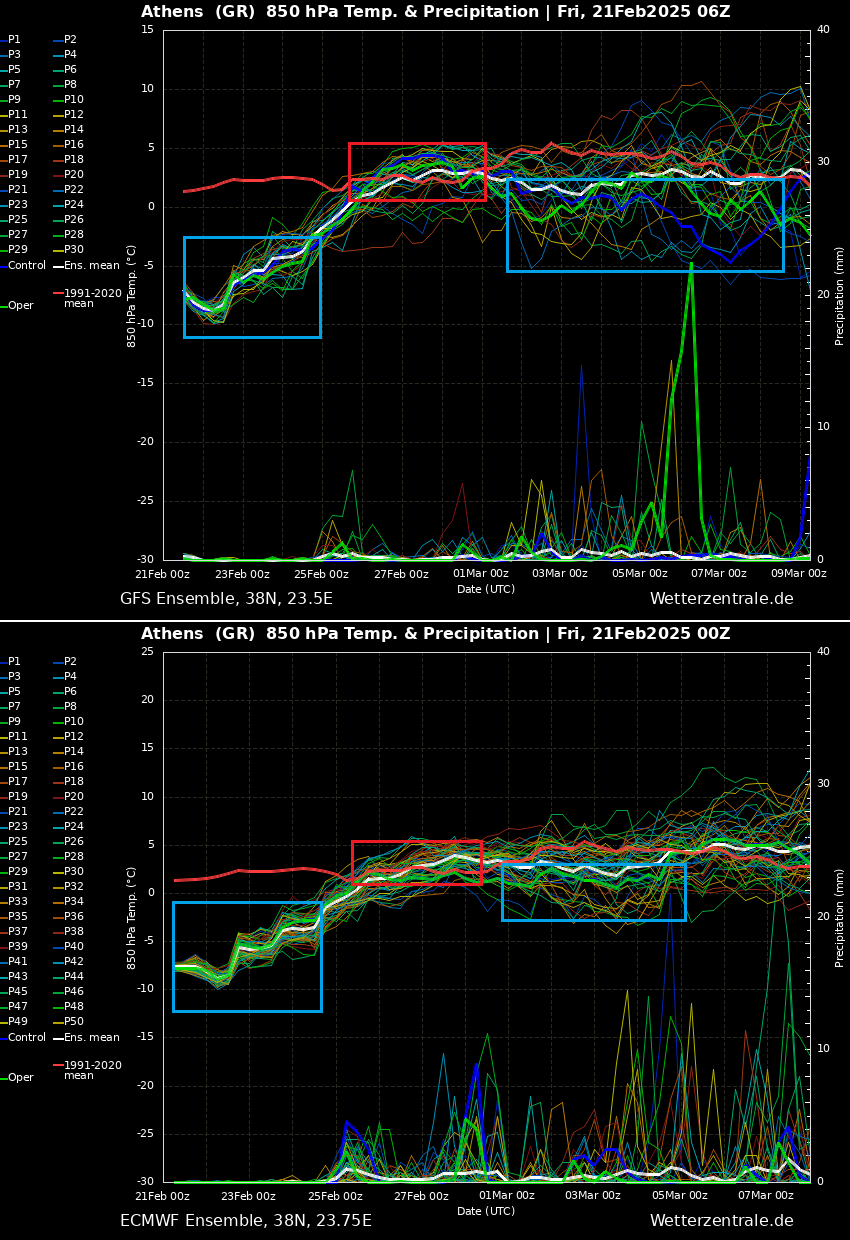Click '05Mar 00z' on the ECMWF chart axis
Screen dimensions: 850x1240
pyautogui.click(x=680, y=1196)
